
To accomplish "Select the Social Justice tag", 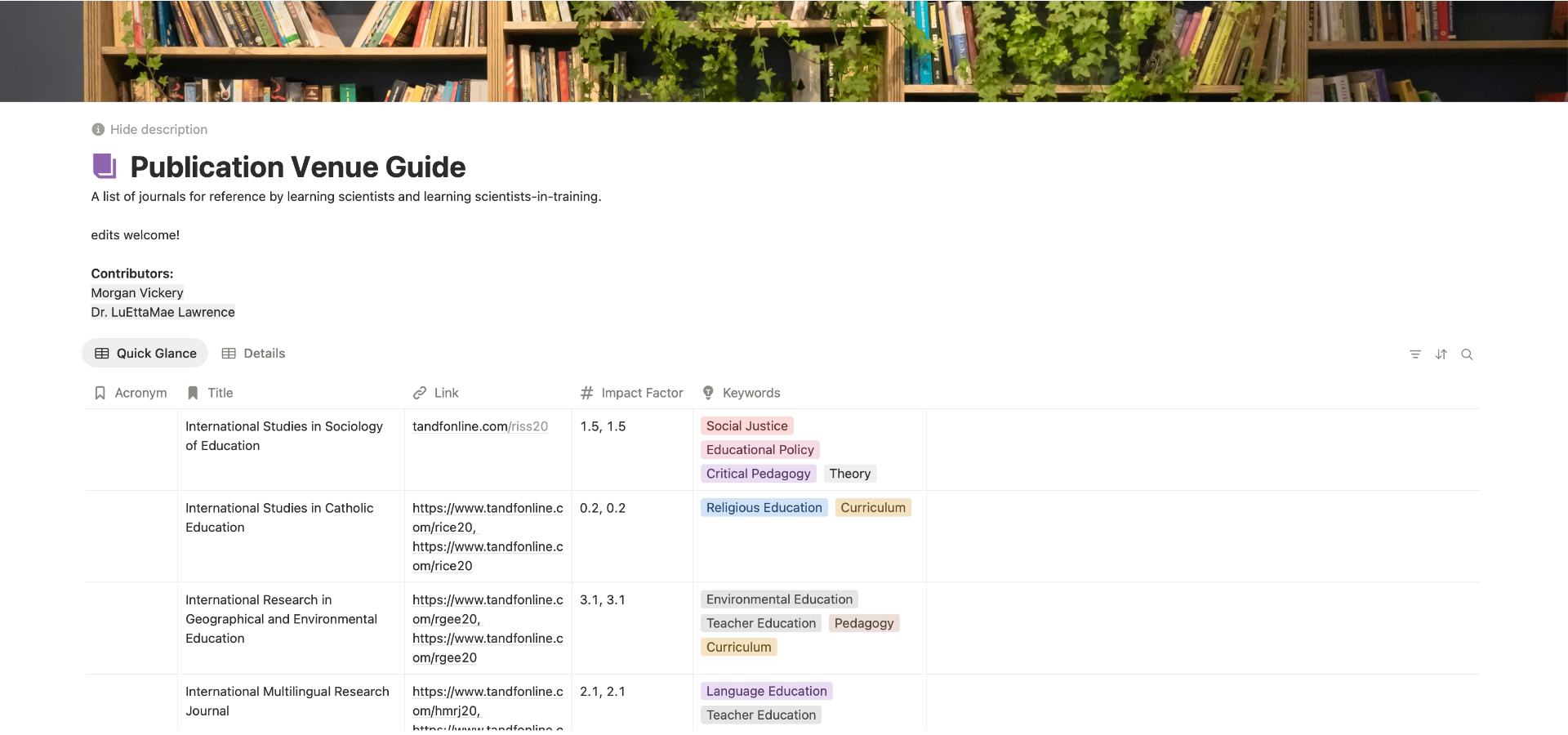I will 747,425.
